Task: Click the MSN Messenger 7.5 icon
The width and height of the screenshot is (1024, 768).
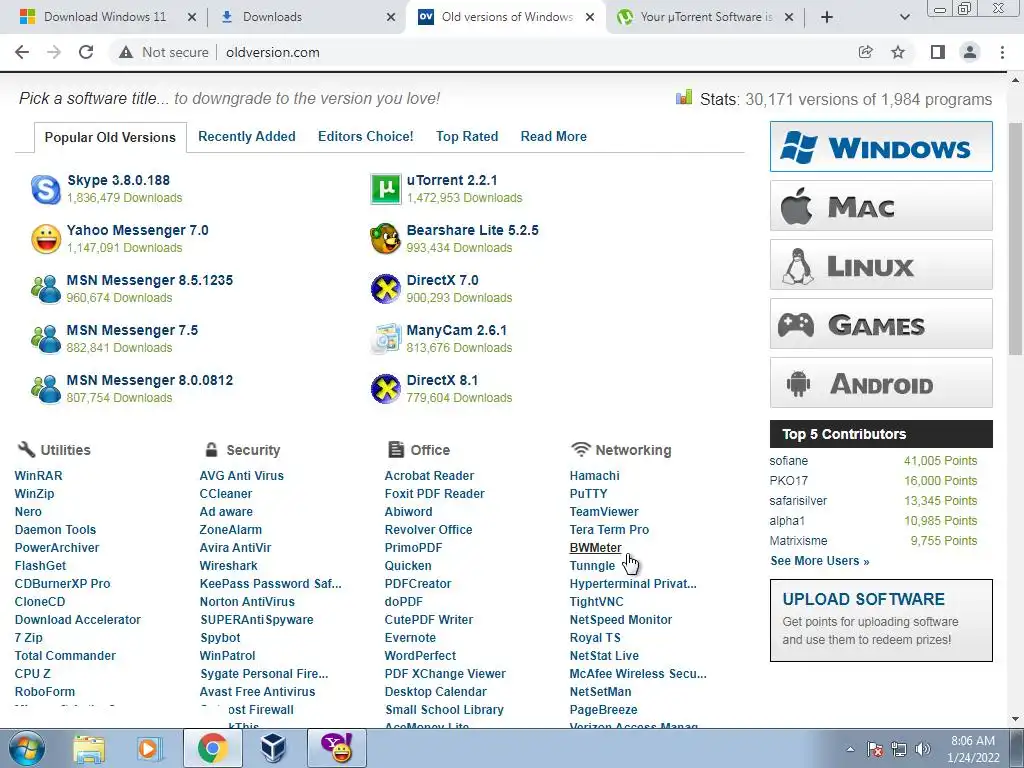Action: pyautogui.click(x=46, y=339)
